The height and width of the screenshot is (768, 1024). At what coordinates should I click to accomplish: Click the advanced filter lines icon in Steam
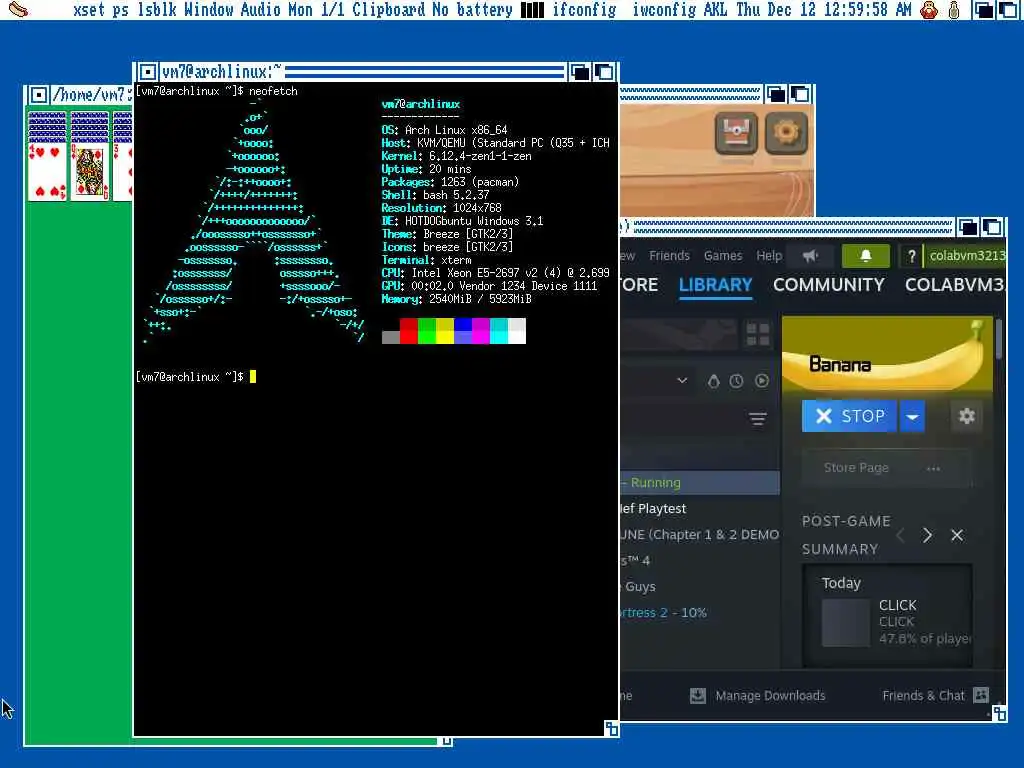758,419
